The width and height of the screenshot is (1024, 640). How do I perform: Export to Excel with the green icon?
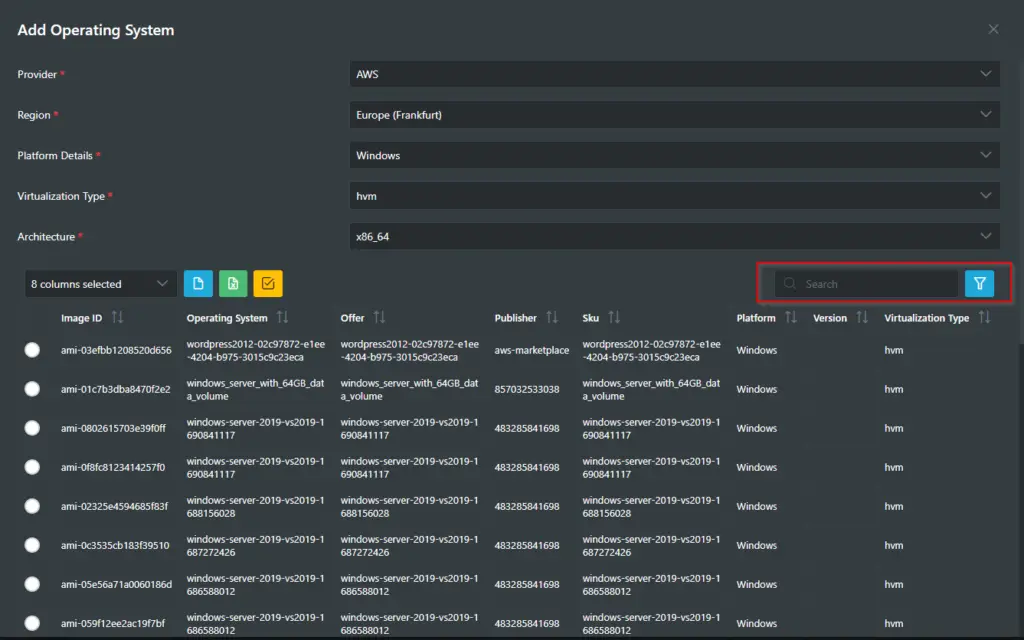pyautogui.click(x=233, y=283)
